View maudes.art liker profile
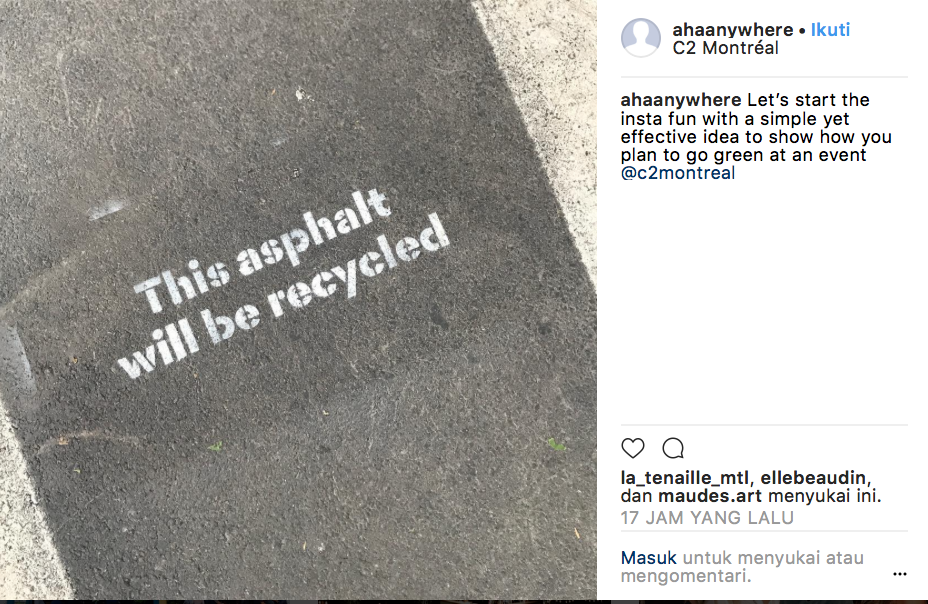 click(710, 496)
